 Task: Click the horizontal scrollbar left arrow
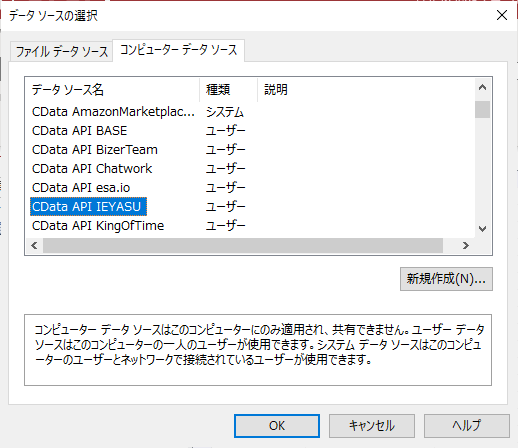pos(34,246)
